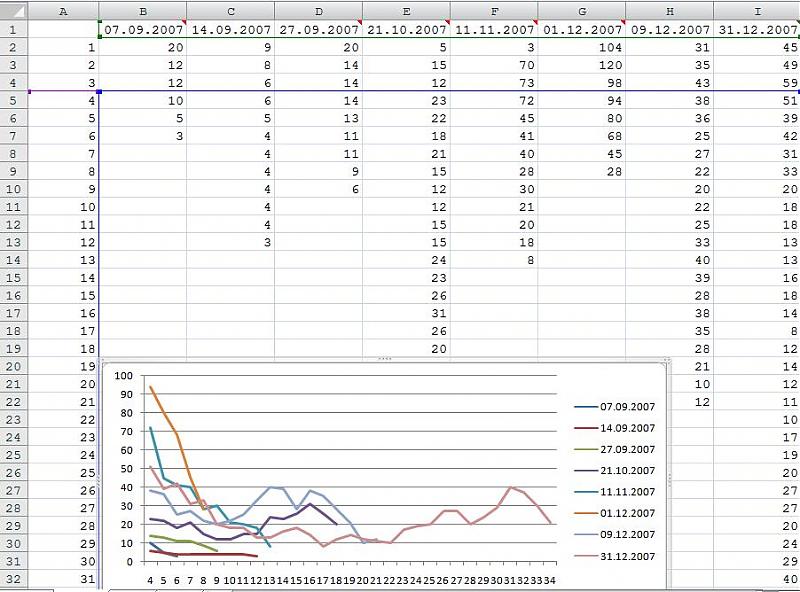Click cell F4 with value 73

pos(494,82)
